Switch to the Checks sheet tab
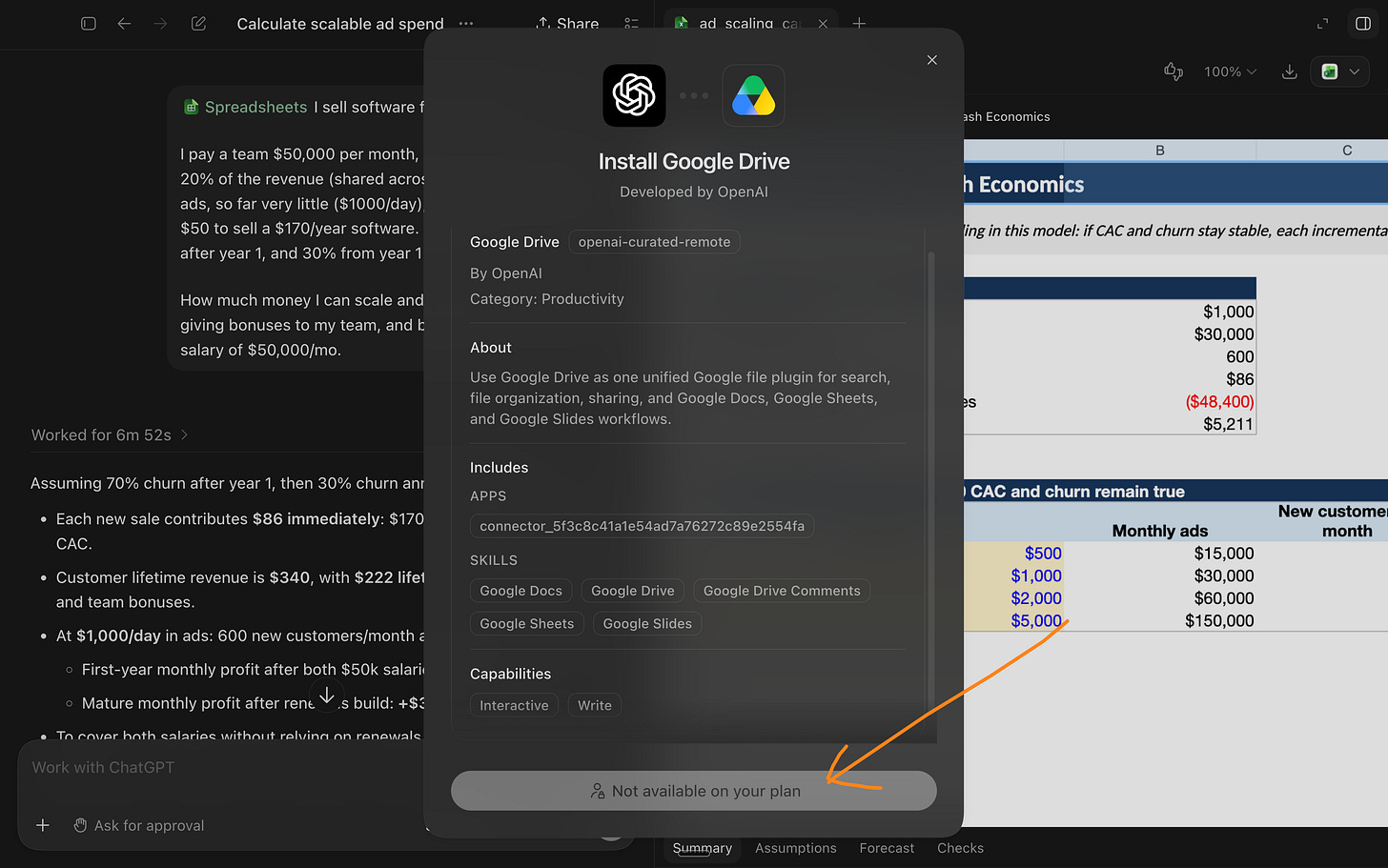The image size is (1388, 868). [960, 848]
